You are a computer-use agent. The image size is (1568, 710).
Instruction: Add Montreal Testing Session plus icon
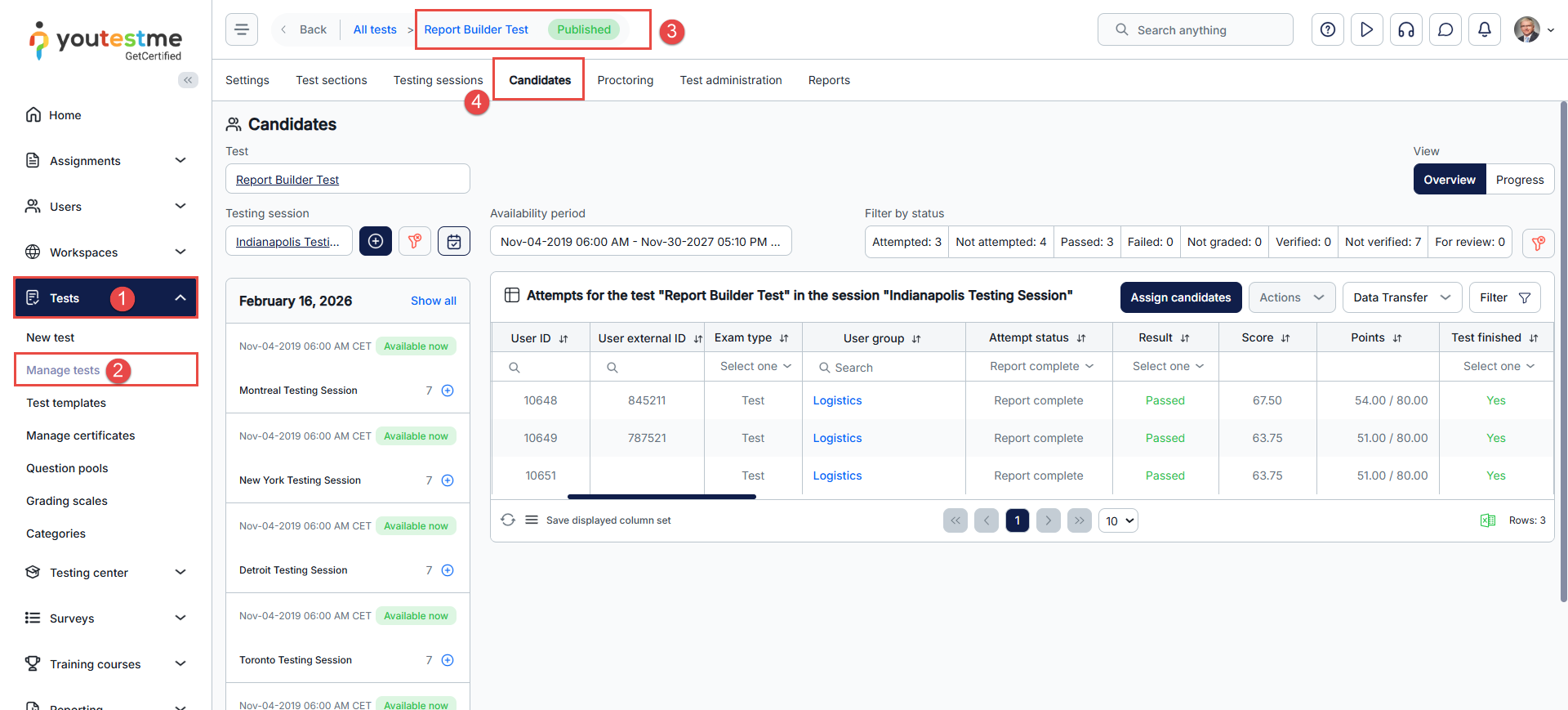448,391
